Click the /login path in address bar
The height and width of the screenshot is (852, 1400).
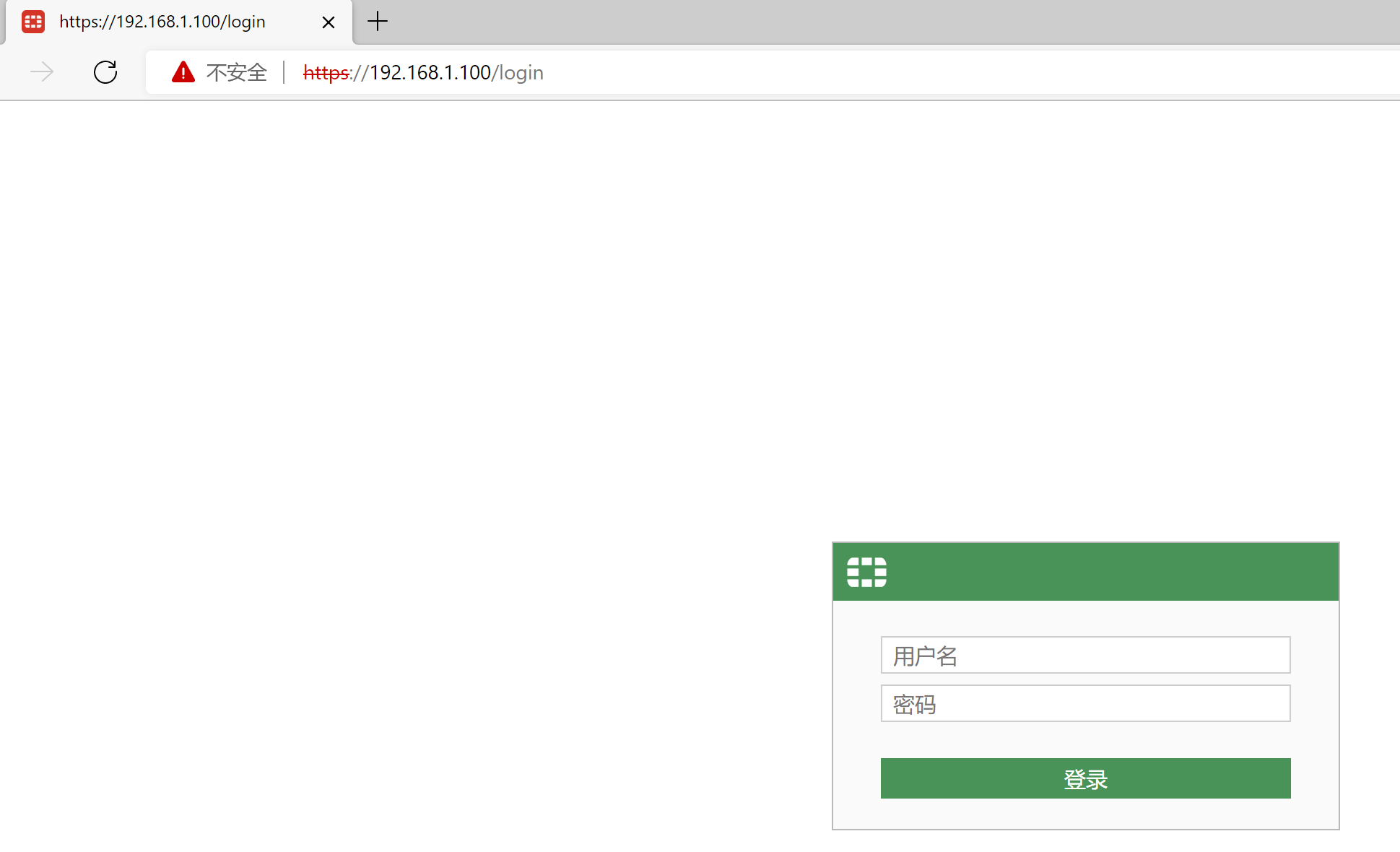coord(518,73)
